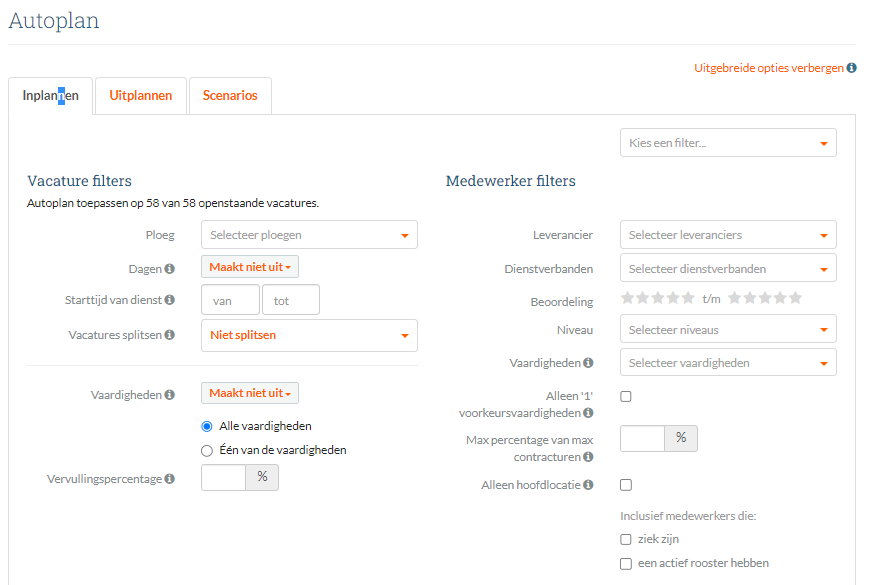
Task: Click the Dagen 'Maakt niet uit' button
Action: point(250,267)
